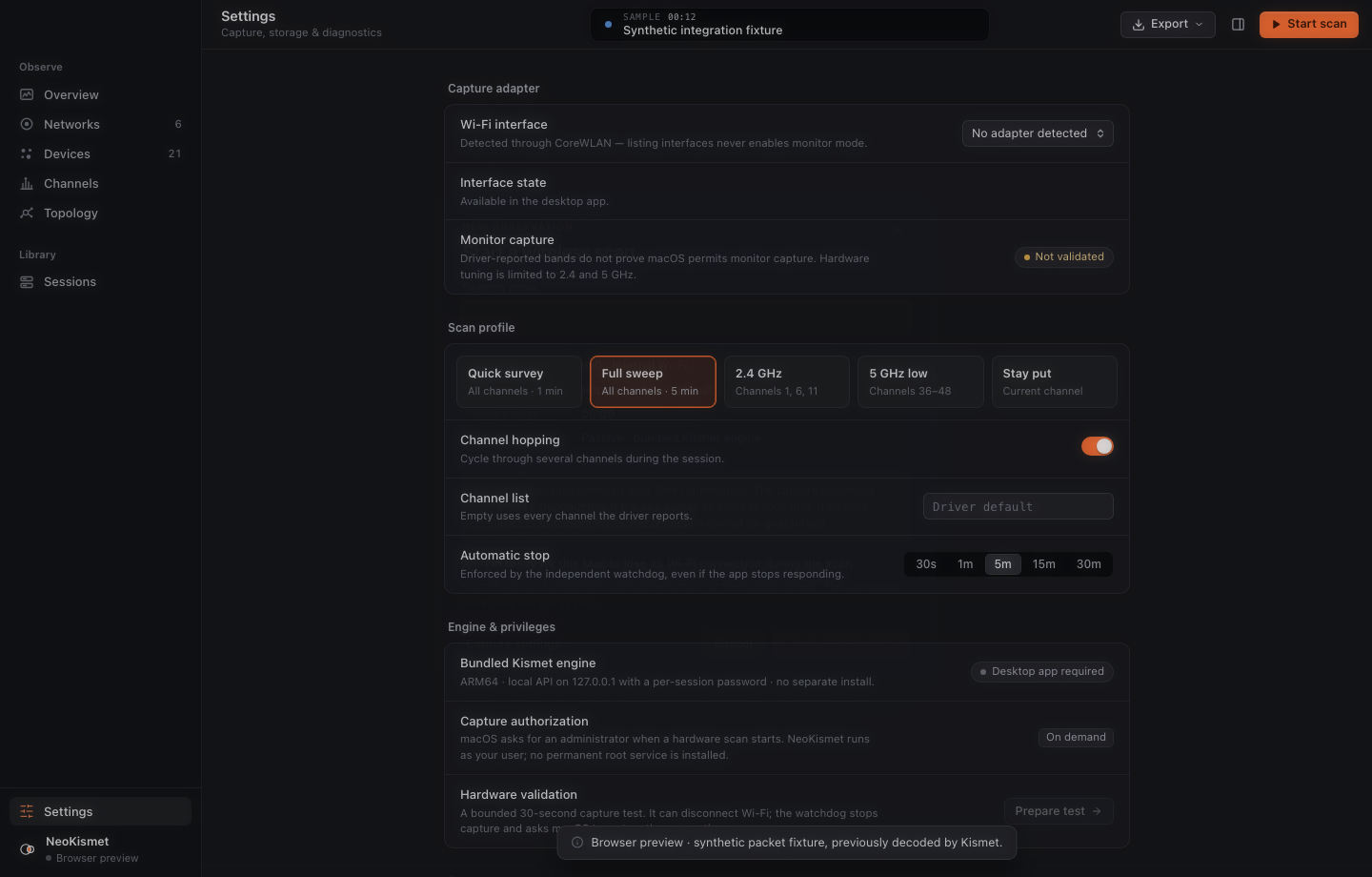Screen dimensions: 1372x877
Task: Click the Channels bar-chart icon in sidebar
Action: pos(27,183)
